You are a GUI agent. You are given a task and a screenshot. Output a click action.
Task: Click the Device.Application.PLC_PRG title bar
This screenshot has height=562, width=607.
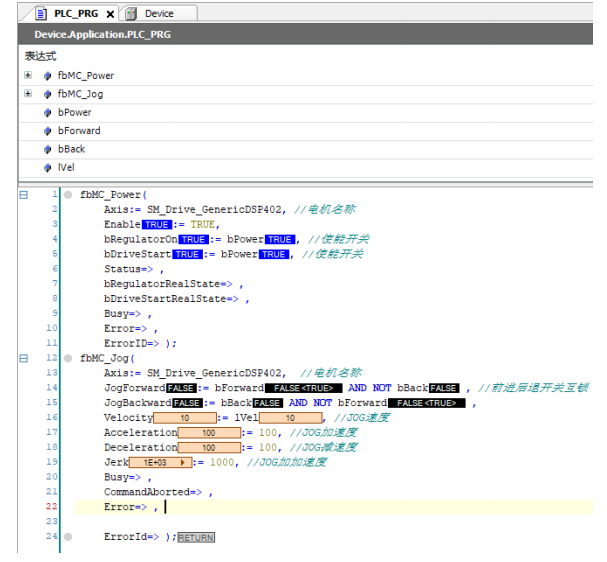point(306,34)
